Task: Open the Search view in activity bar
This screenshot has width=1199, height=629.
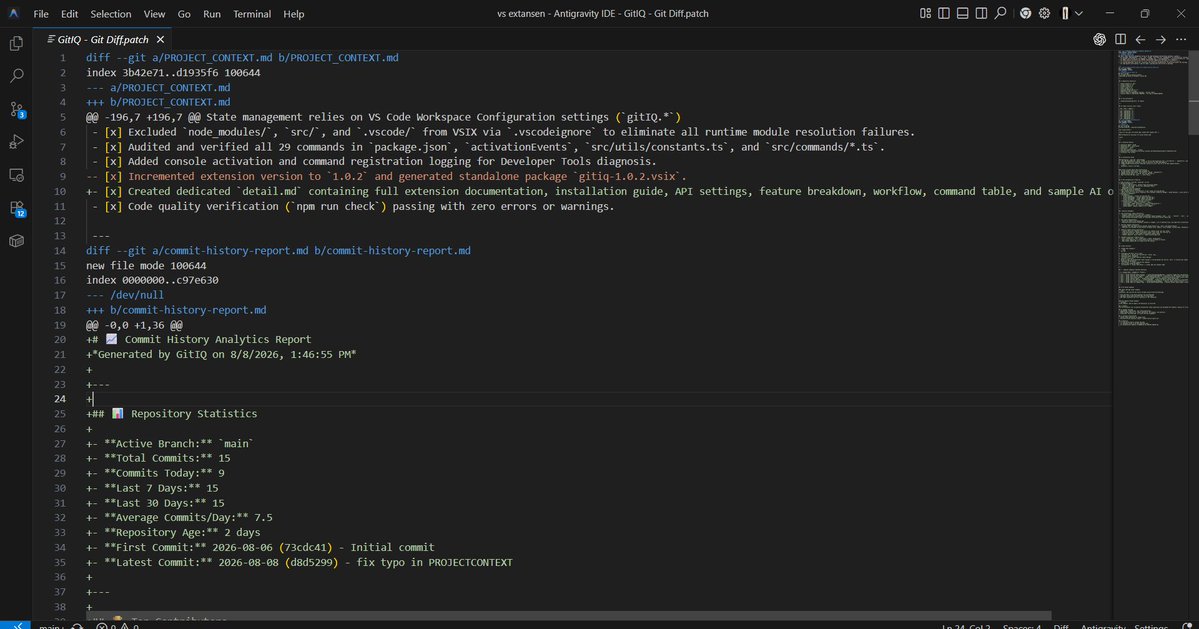Action: (x=16, y=76)
